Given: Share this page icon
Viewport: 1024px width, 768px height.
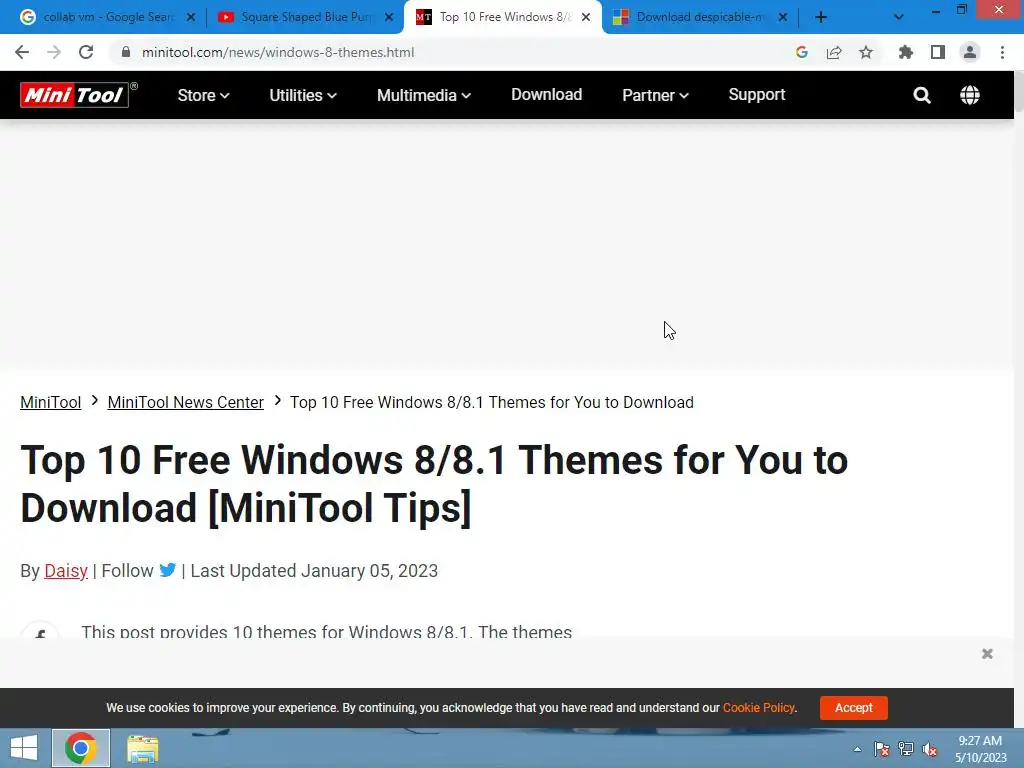Looking at the screenshot, I should (x=834, y=52).
